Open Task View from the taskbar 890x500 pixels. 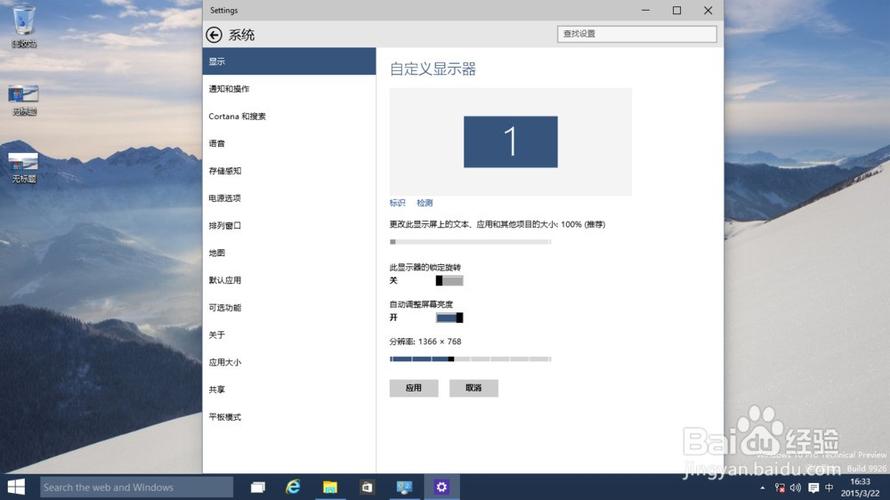click(258, 487)
